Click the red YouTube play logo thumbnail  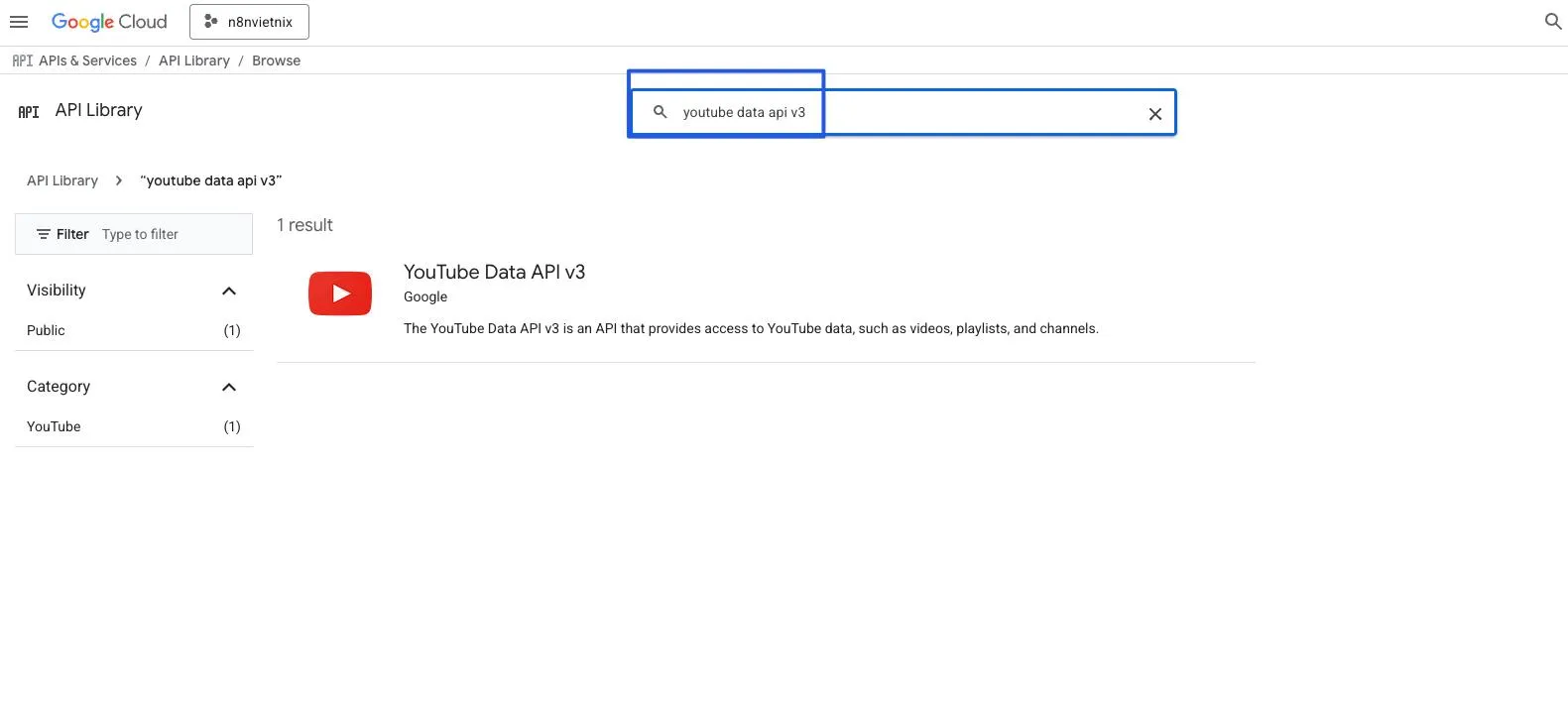(x=340, y=294)
